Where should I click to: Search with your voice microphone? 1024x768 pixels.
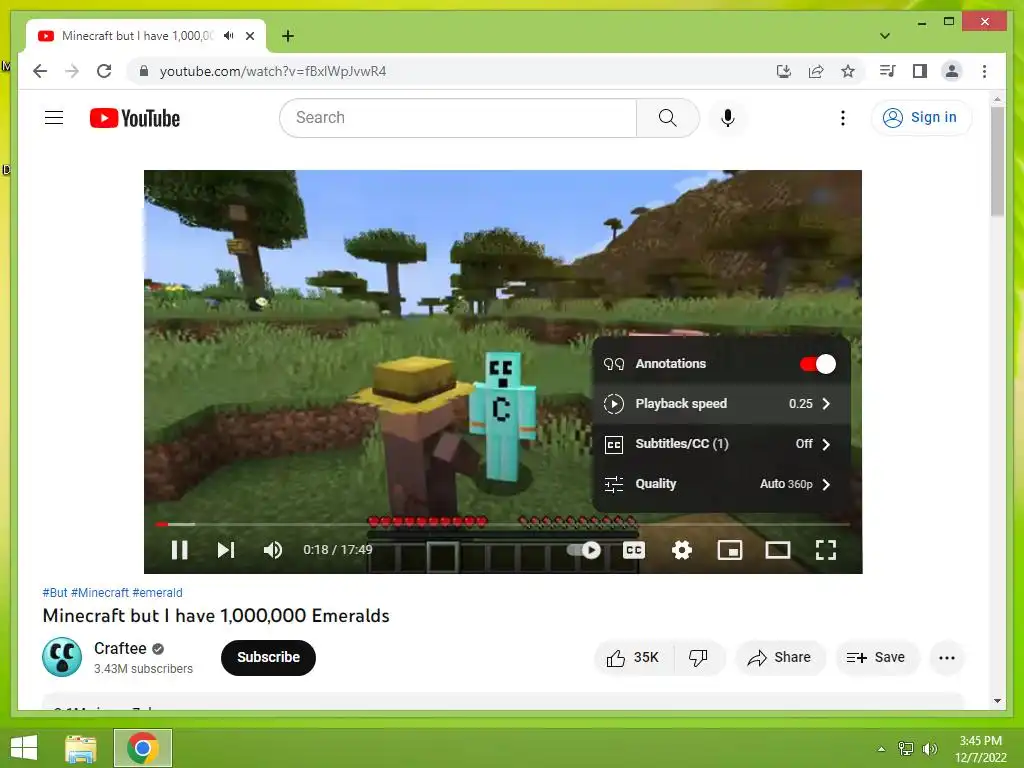pyautogui.click(x=728, y=118)
